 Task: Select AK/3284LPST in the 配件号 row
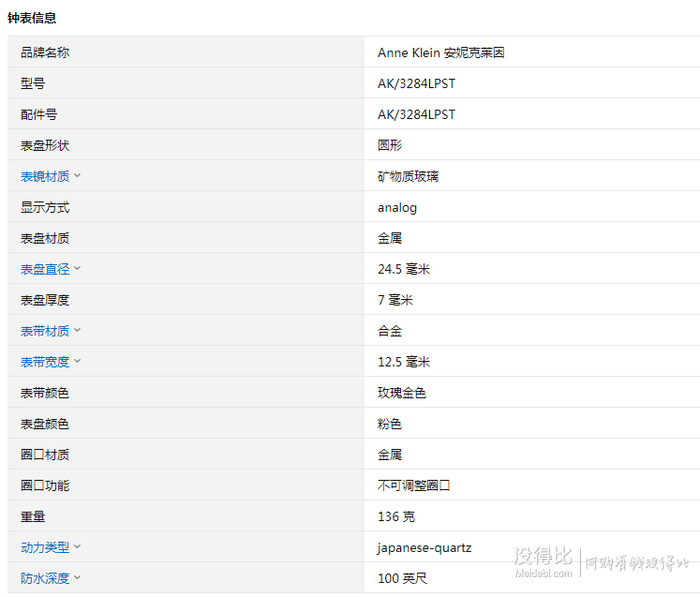pos(417,115)
